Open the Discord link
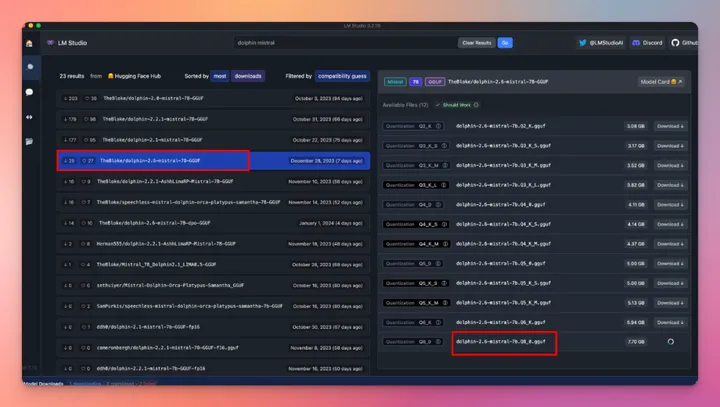Image resolution: width=720 pixels, height=407 pixels. coord(647,43)
